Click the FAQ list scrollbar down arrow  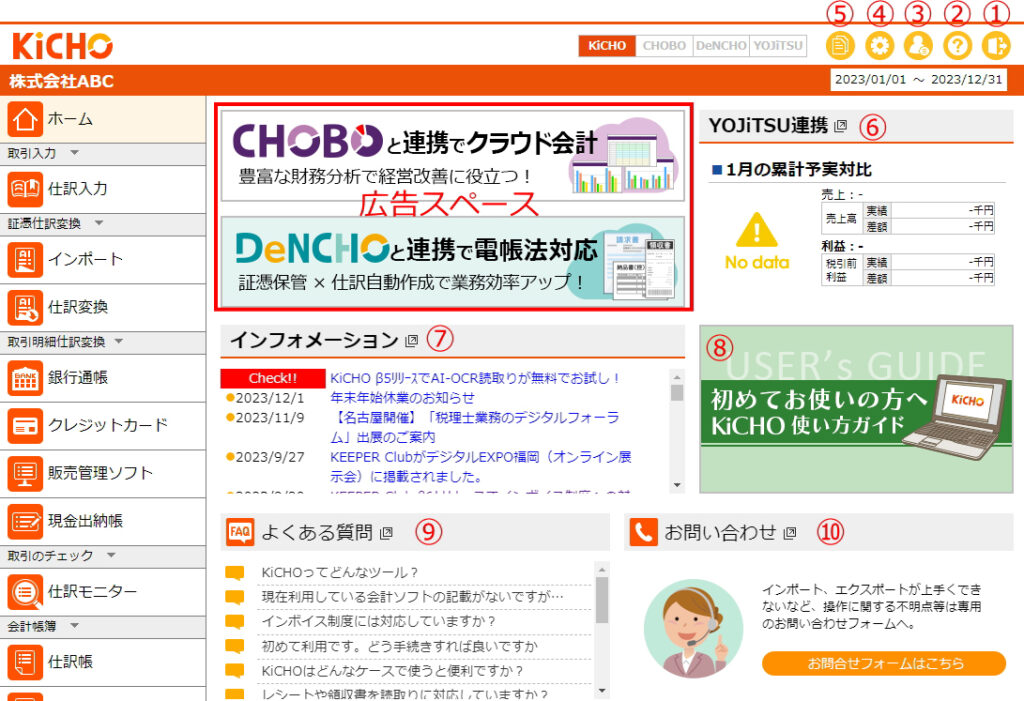(x=602, y=690)
